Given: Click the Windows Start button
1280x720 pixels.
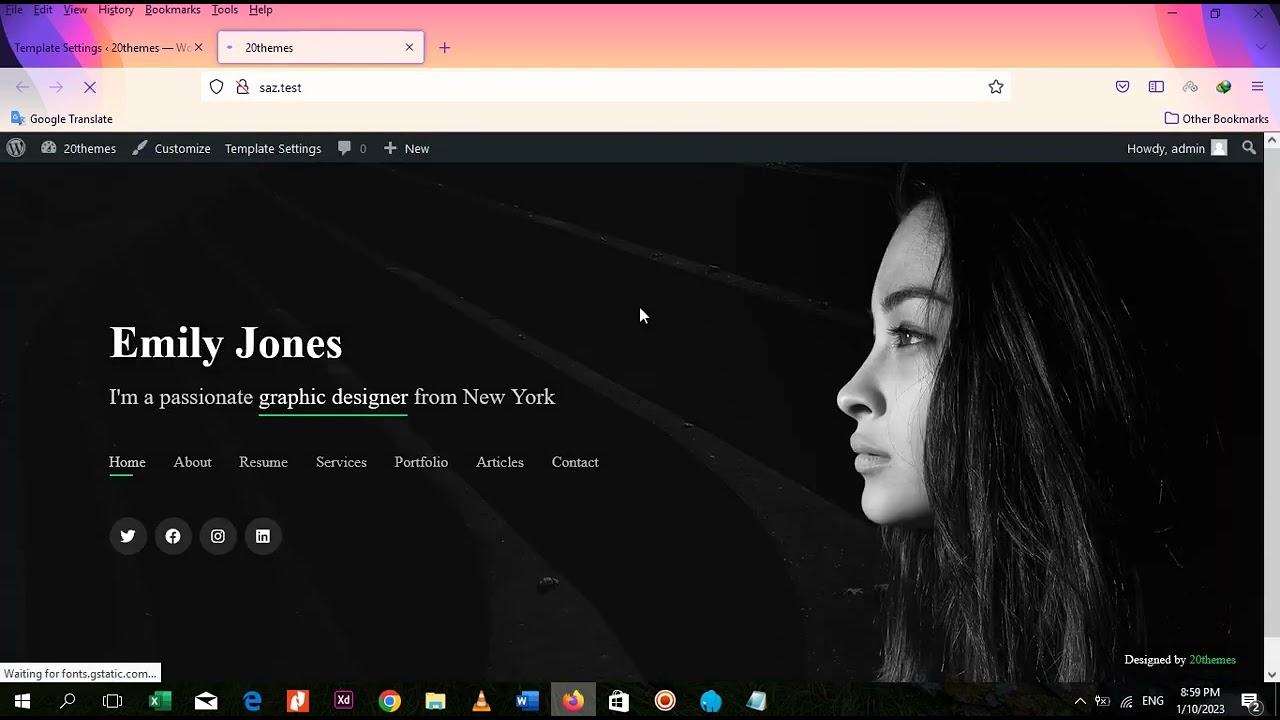Looking at the screenshot, I should [22, 701].
